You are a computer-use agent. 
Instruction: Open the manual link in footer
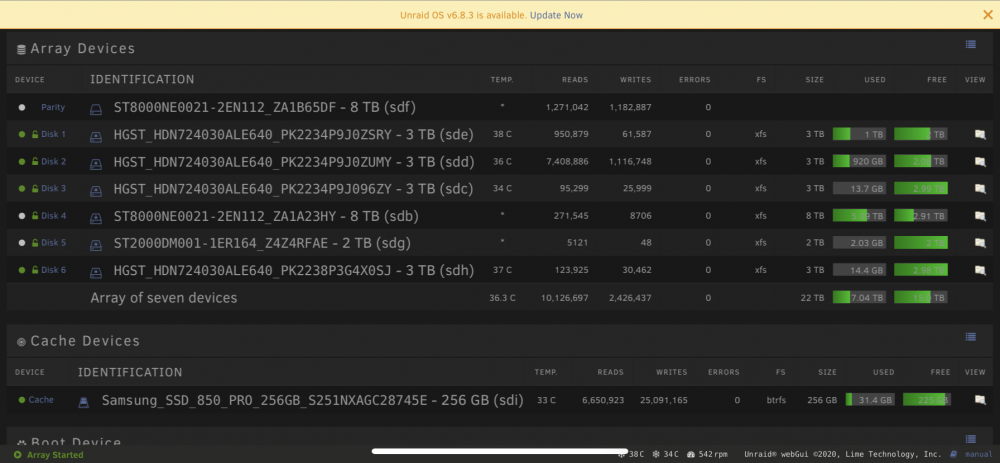click(979, 455)
